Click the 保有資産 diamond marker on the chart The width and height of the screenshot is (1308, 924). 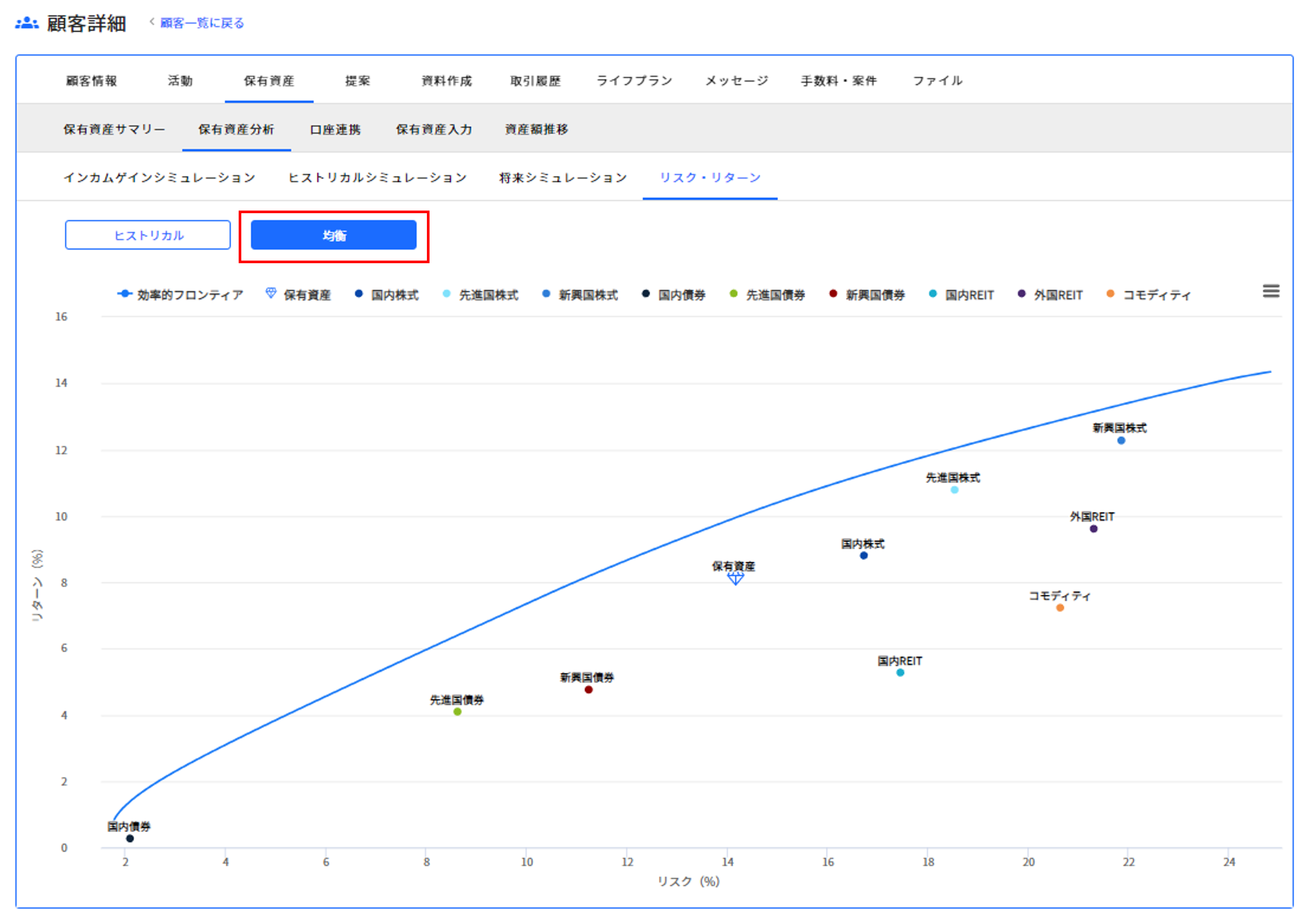click(x=735, y=578)
